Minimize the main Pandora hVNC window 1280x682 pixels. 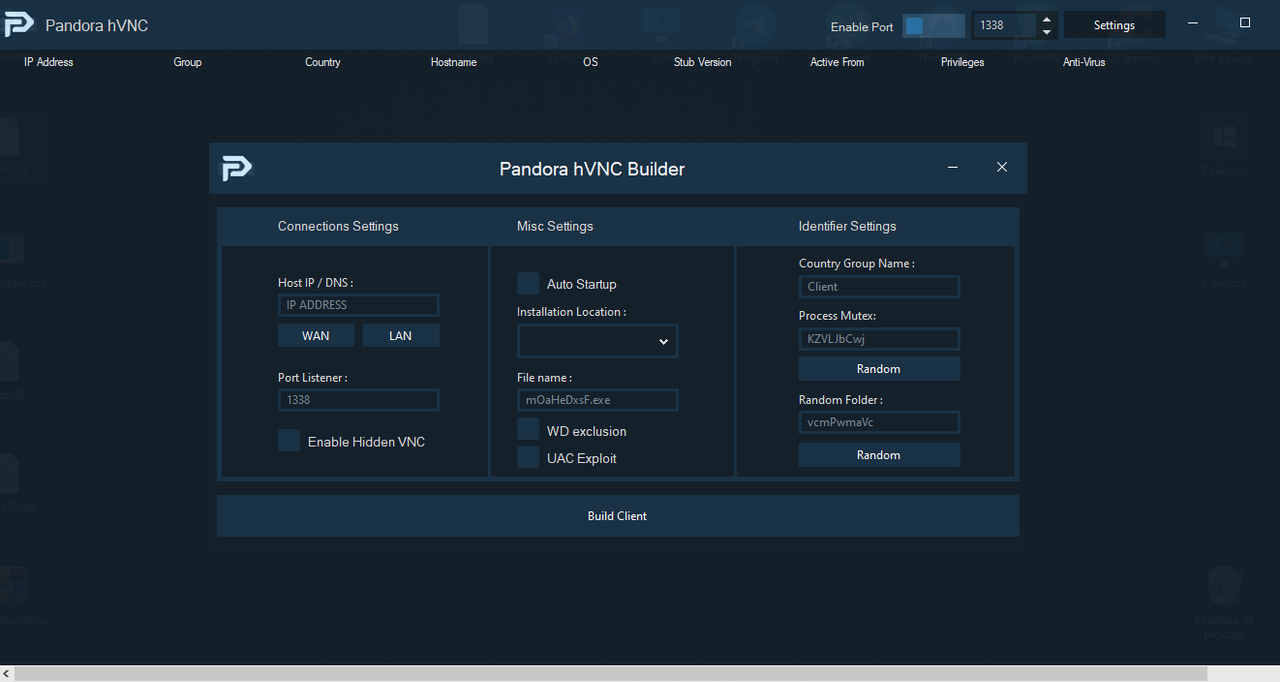(1193, 23)
